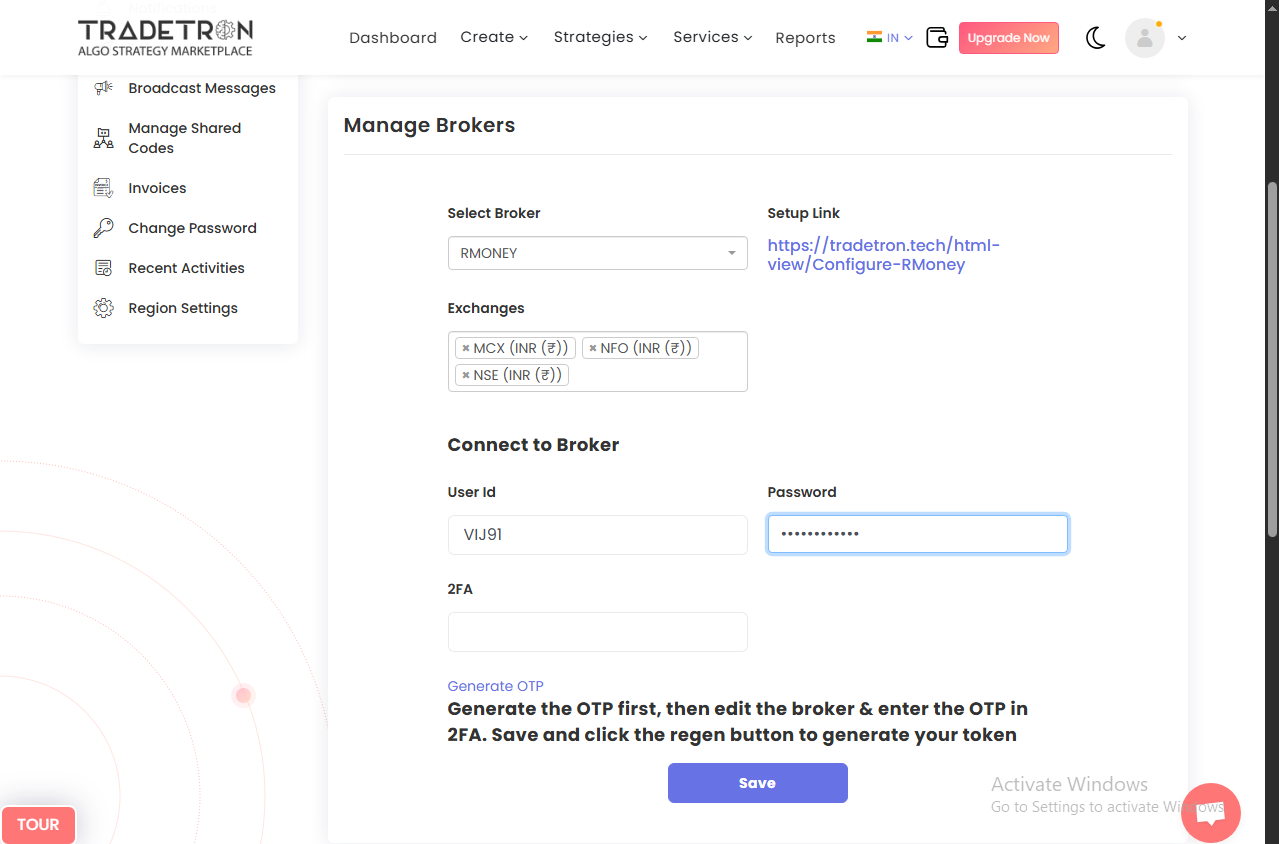Viewport: 1279px width, 844px height.
Task: Open Recent Activities in sidebar
Action: point(186,268)
